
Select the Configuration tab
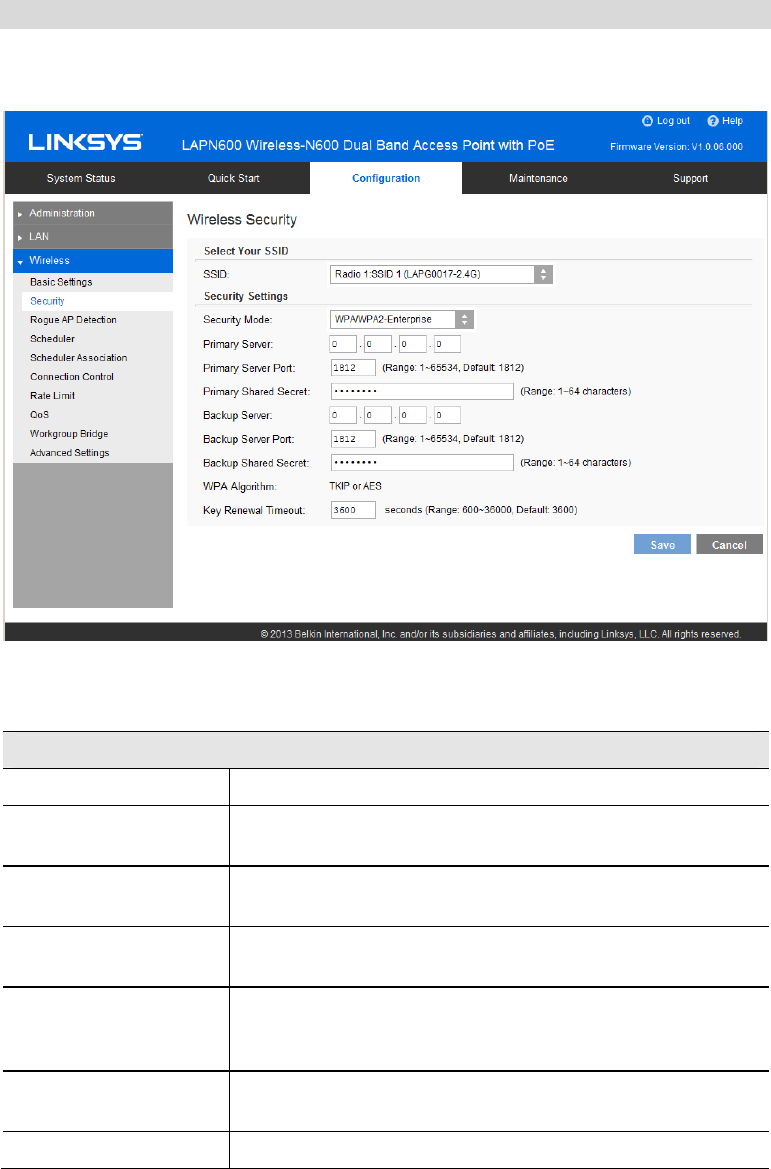click(x=386, y=178)
